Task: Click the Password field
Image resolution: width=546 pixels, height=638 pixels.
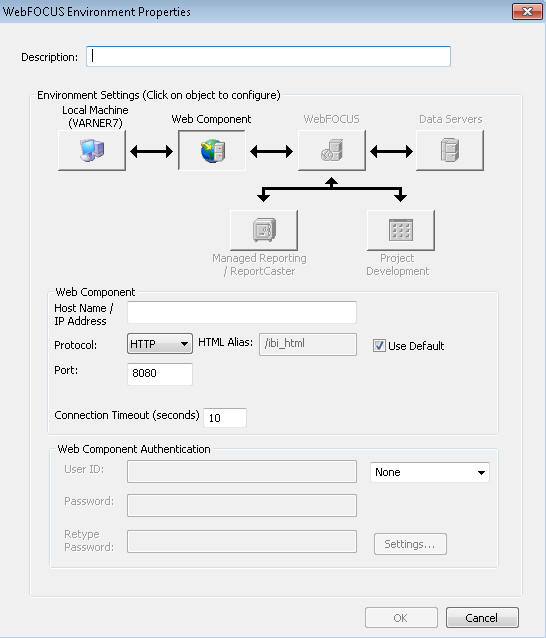Action: (x=242, y=505)
